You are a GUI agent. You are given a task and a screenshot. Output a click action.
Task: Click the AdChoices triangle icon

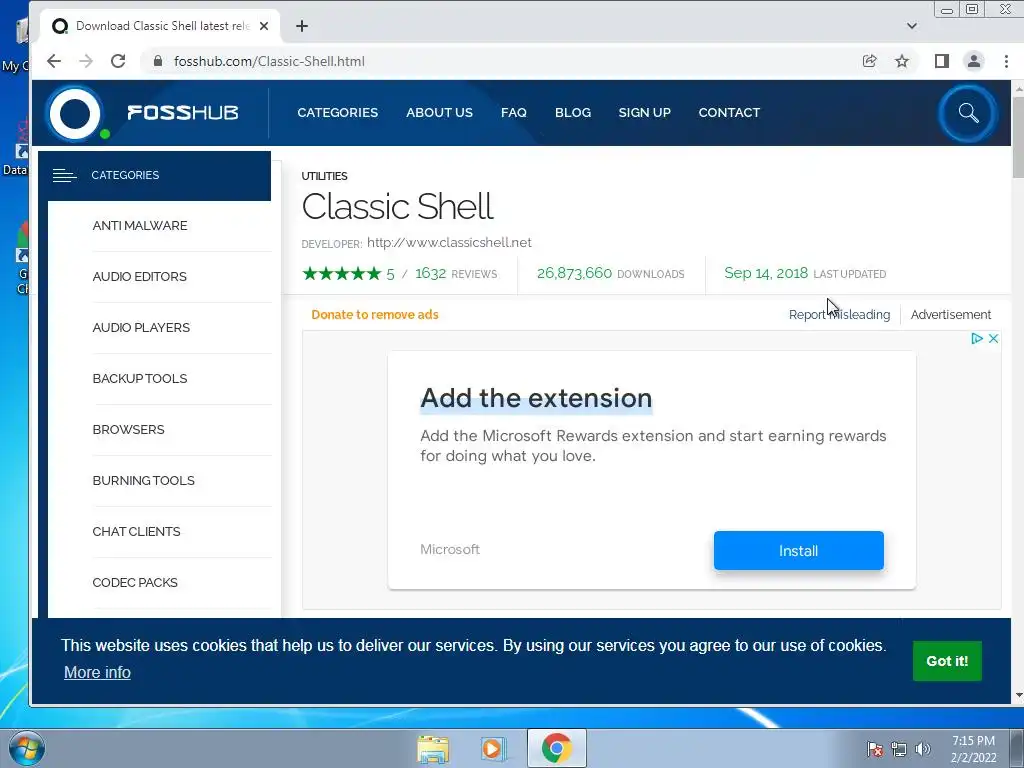977,338
